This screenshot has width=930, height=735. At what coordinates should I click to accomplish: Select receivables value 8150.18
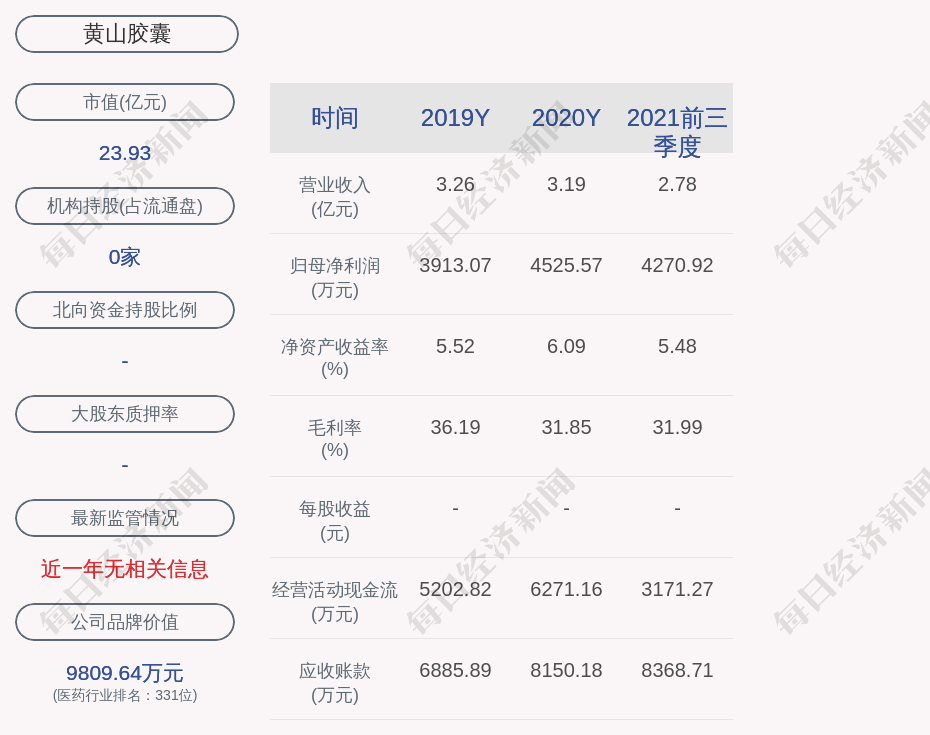[566, 670]
